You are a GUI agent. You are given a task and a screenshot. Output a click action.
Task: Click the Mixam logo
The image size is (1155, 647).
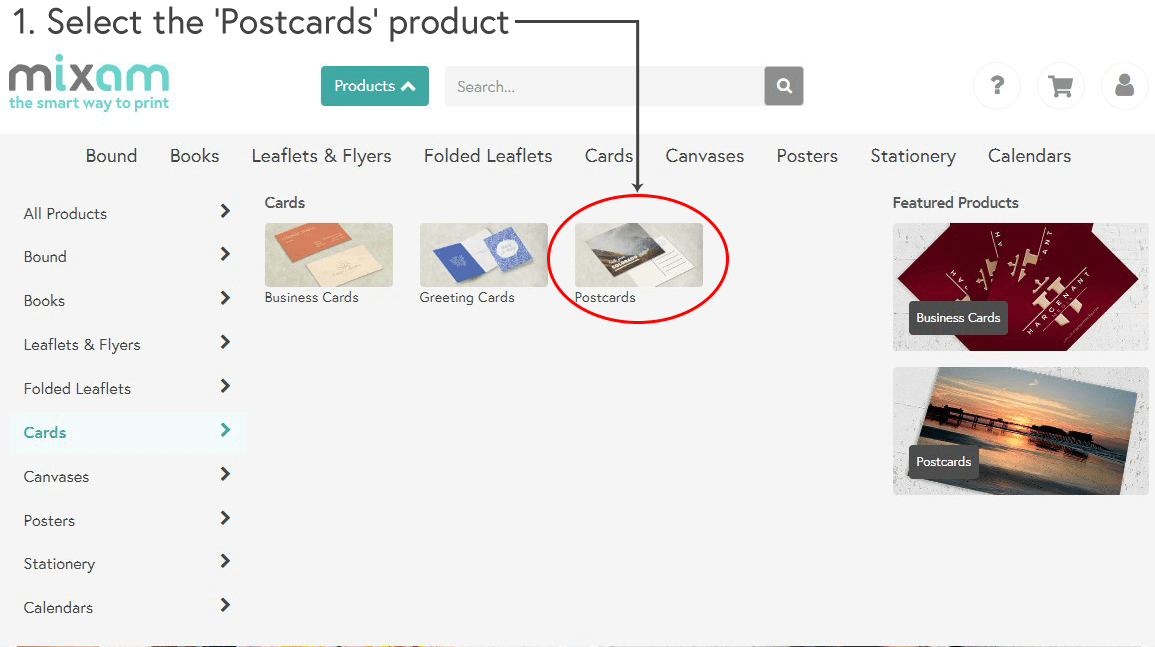click(x=89, y=83)
